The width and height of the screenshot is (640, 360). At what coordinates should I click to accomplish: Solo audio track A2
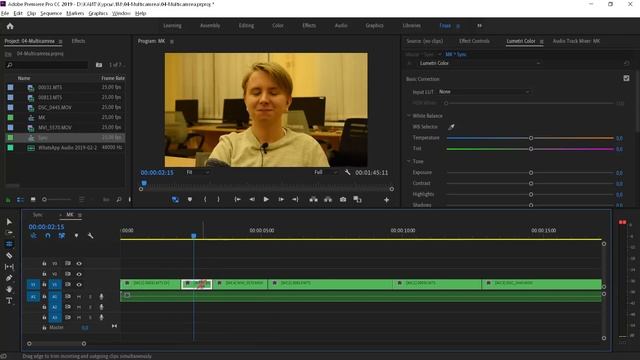90,307
